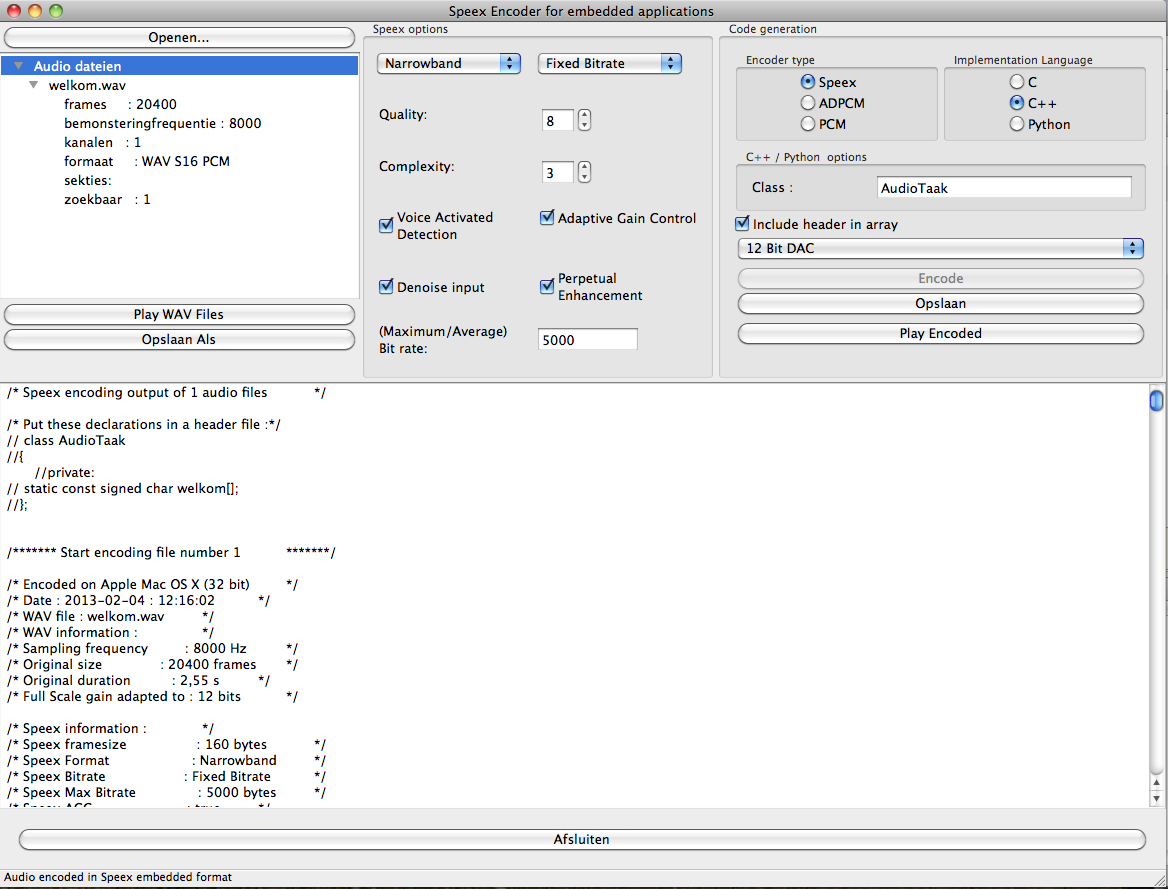Open the Narrowband band dropdown

[448, 63]
